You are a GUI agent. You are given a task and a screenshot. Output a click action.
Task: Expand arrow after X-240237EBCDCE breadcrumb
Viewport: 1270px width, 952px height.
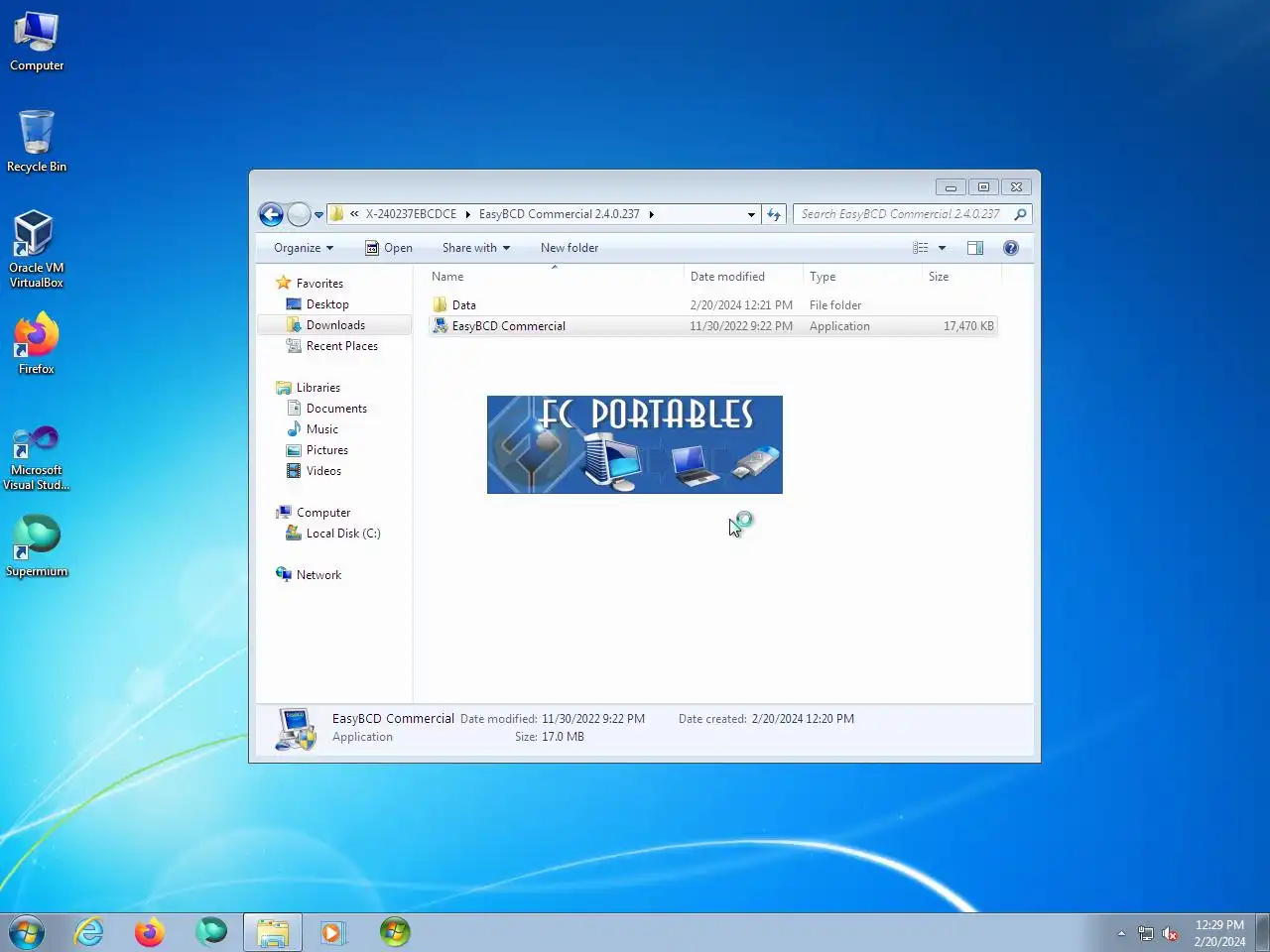click(467, 214)
